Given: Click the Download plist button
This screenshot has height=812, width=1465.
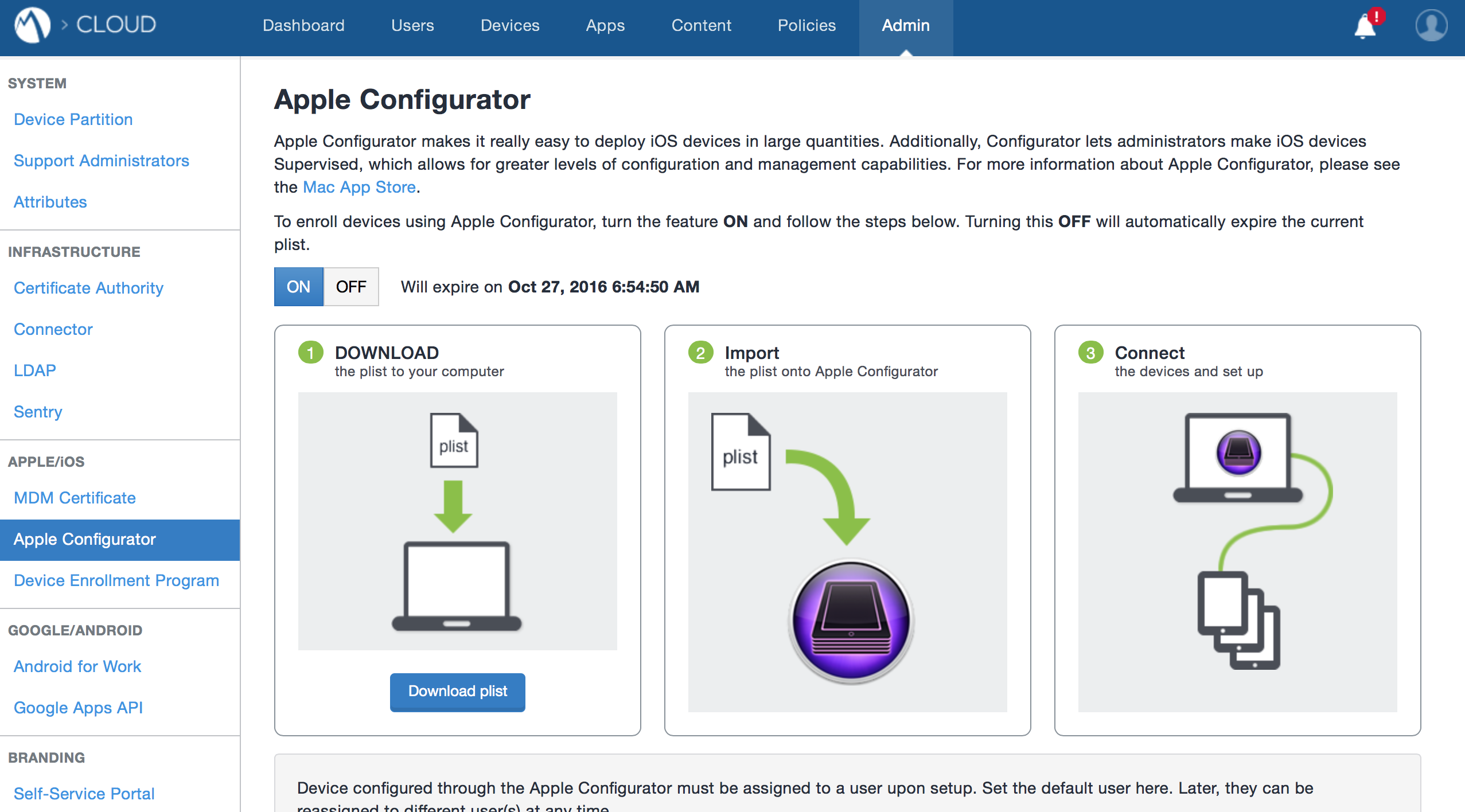Looking at the screenshot, I should (x=457, y=692).
